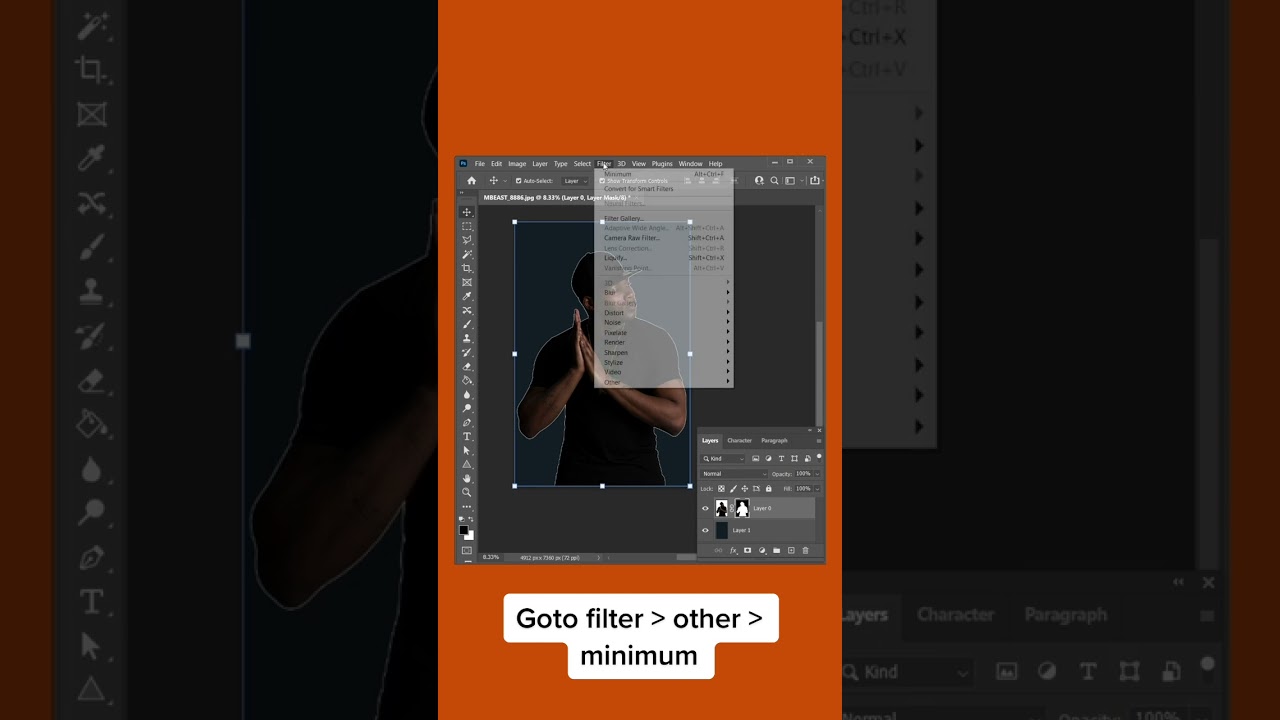
Task: Switch to the Character tab
Action: click(x=740, y=440)
